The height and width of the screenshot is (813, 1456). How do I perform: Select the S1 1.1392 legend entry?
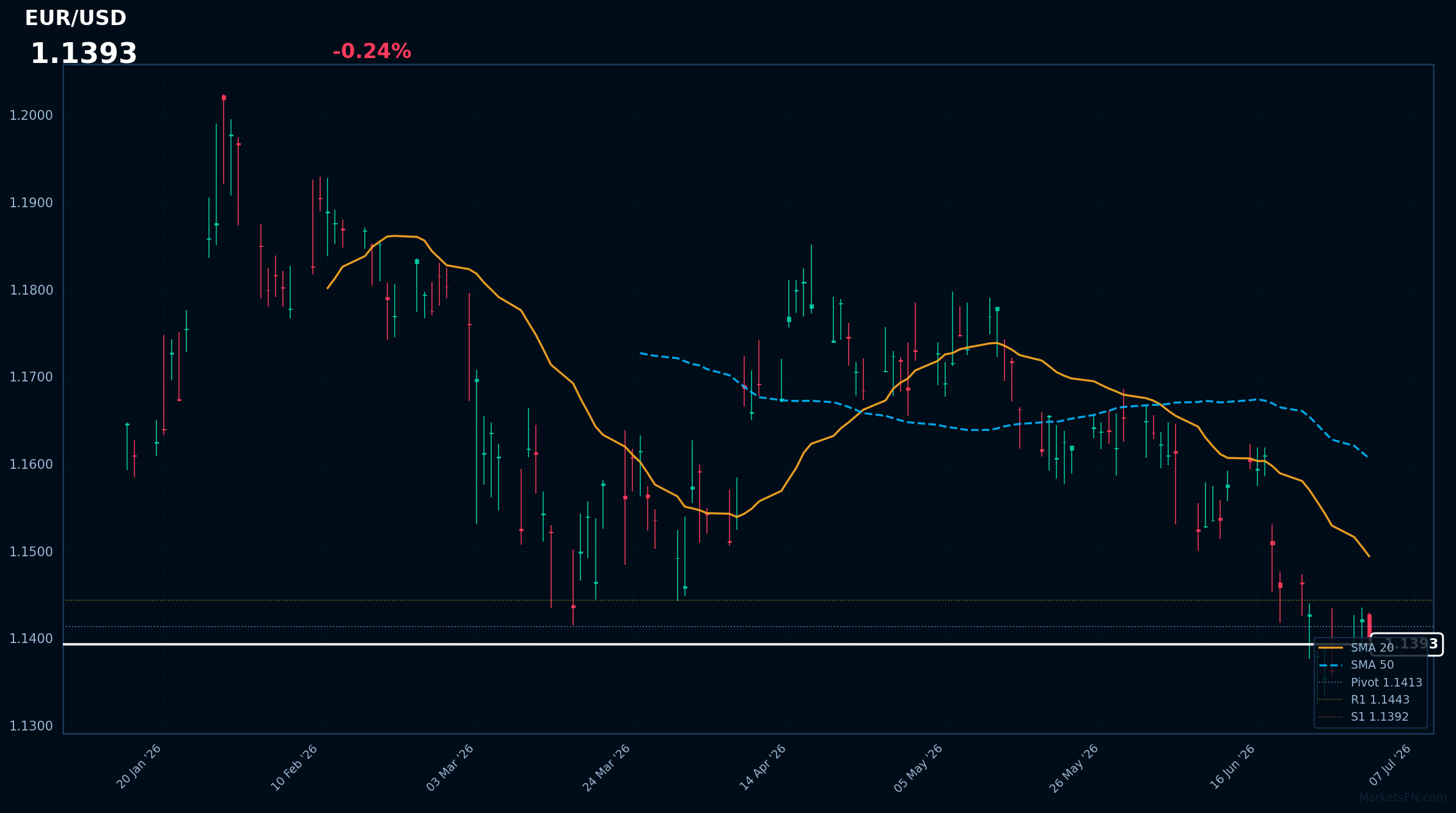tap(1364, 717)
